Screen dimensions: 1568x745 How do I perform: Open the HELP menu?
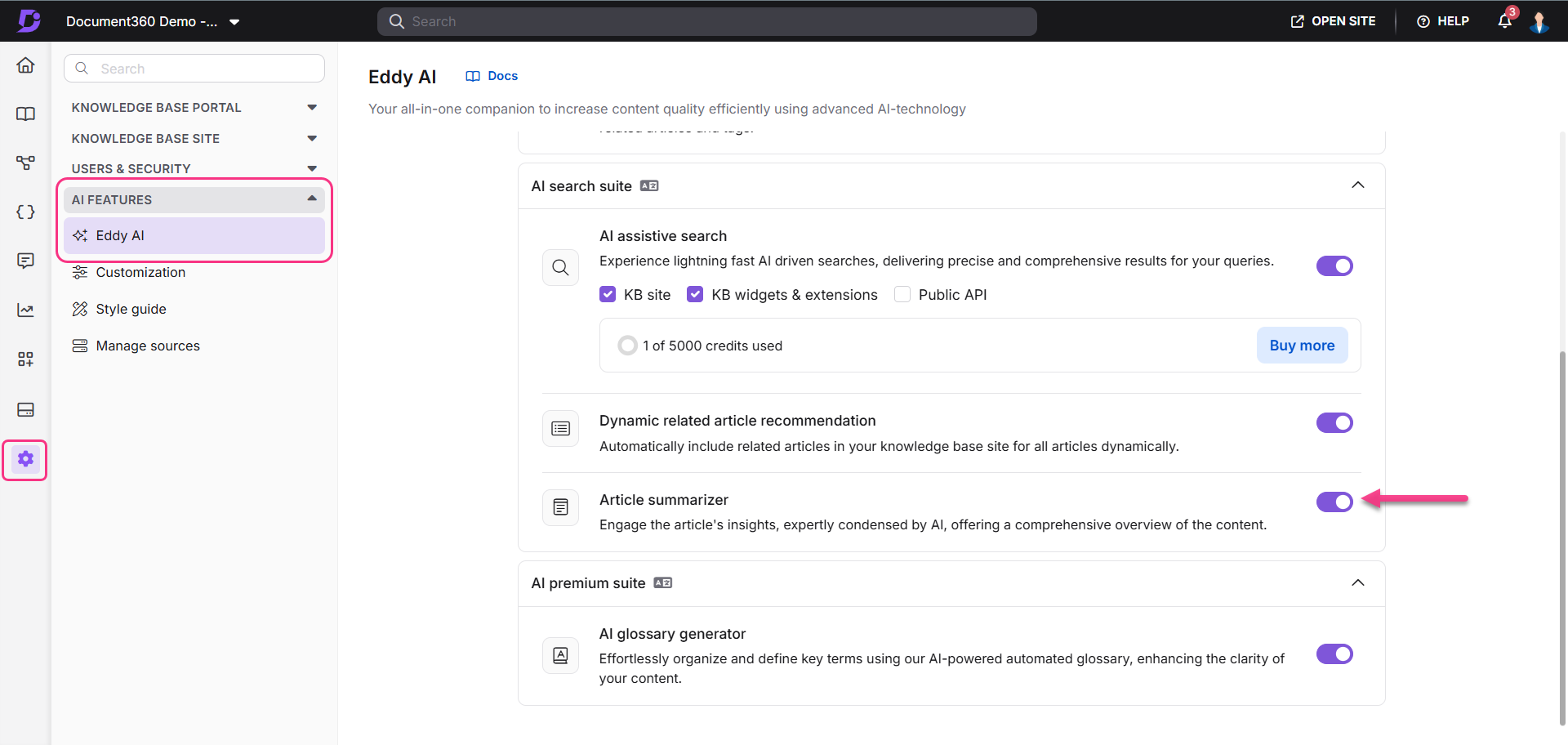point(1443,21)
